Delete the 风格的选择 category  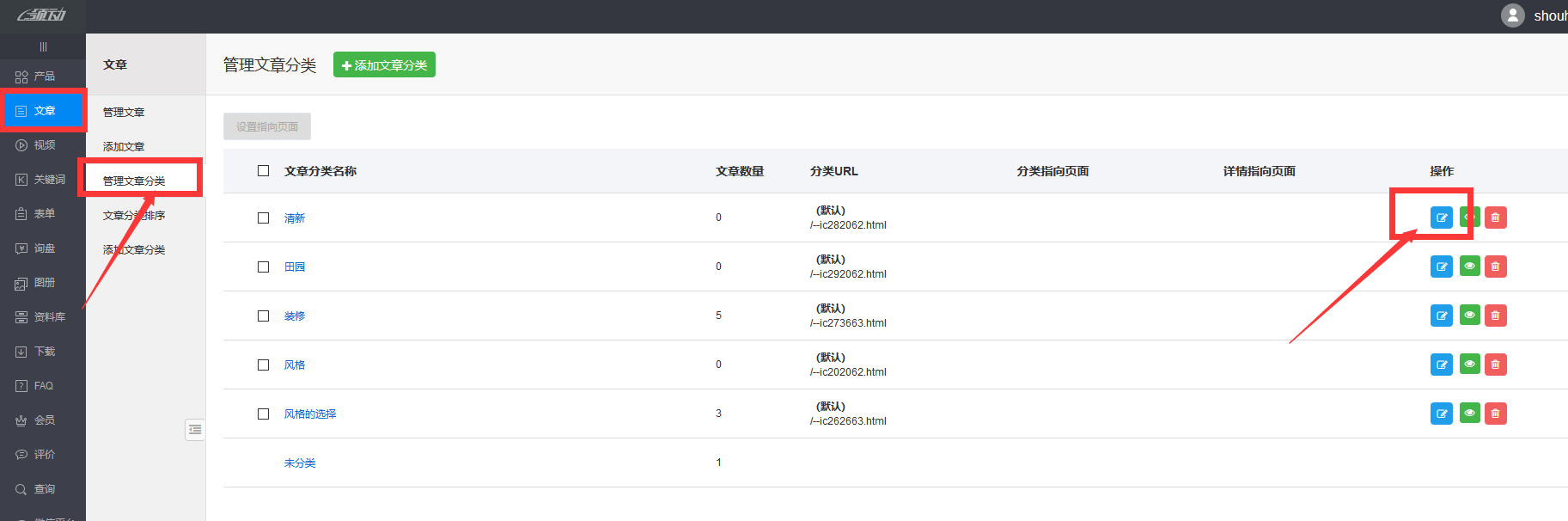[x=1495, y=414]
